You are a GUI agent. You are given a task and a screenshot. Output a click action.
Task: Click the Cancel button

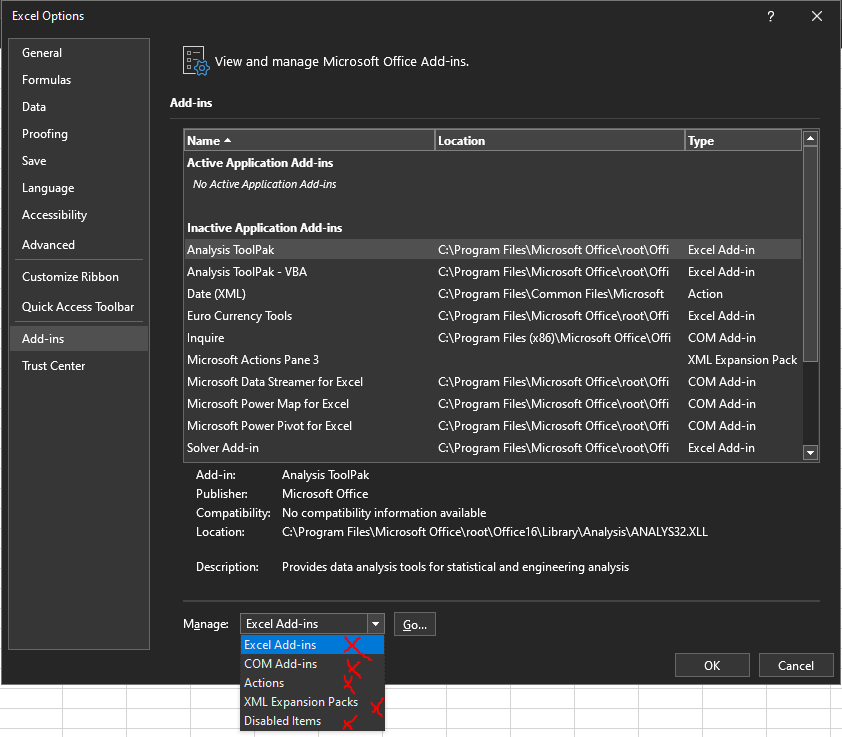pyautogui.click(x=796, y=666)
